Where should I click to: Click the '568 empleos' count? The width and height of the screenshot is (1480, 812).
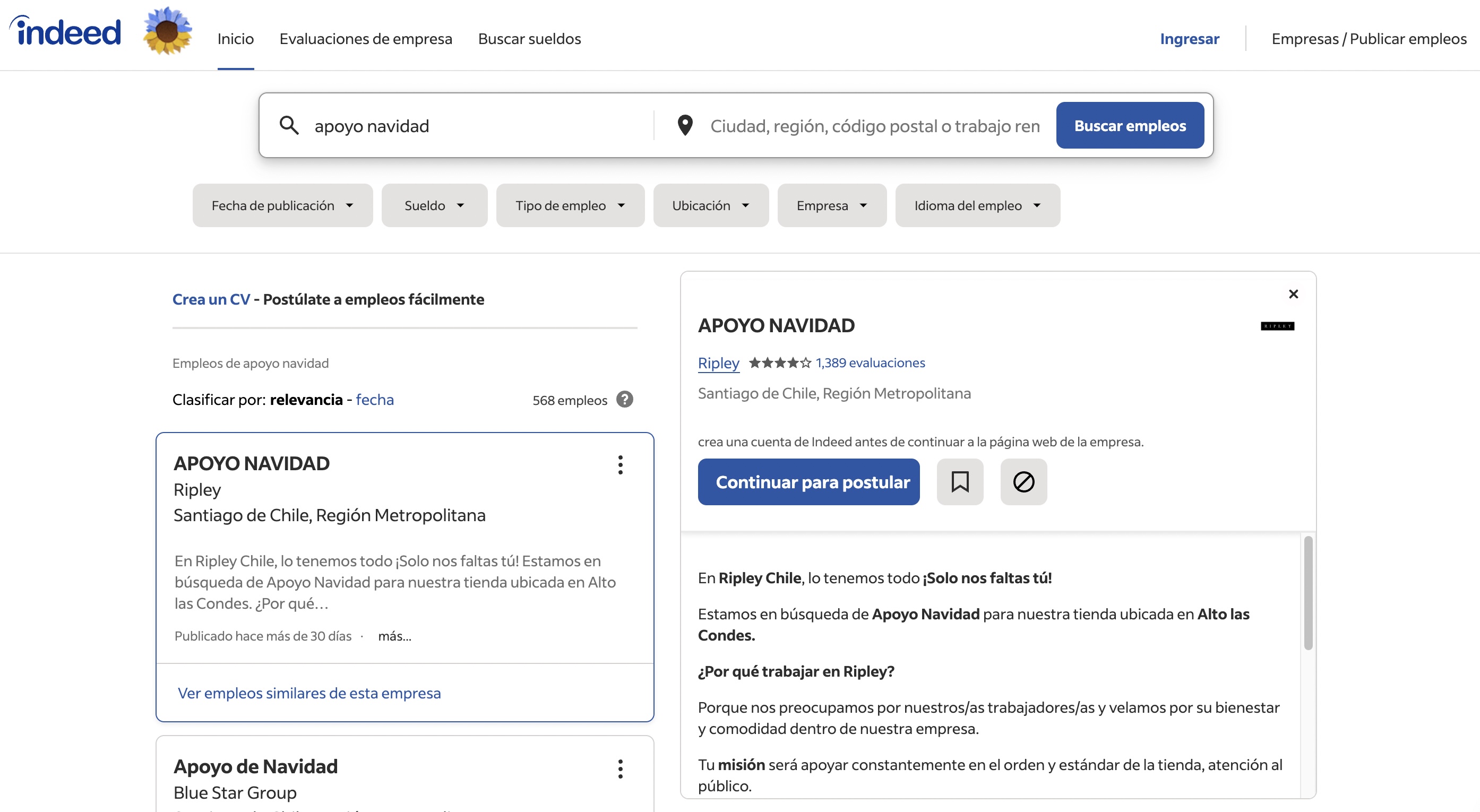pyautogui.click(x=570, y=400)
